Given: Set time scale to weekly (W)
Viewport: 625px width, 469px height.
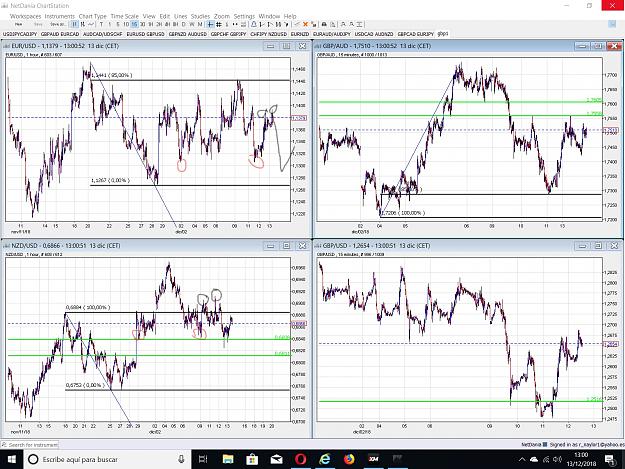Looking at the screenshot, I should pyautogui.click(x=192, y=24).
